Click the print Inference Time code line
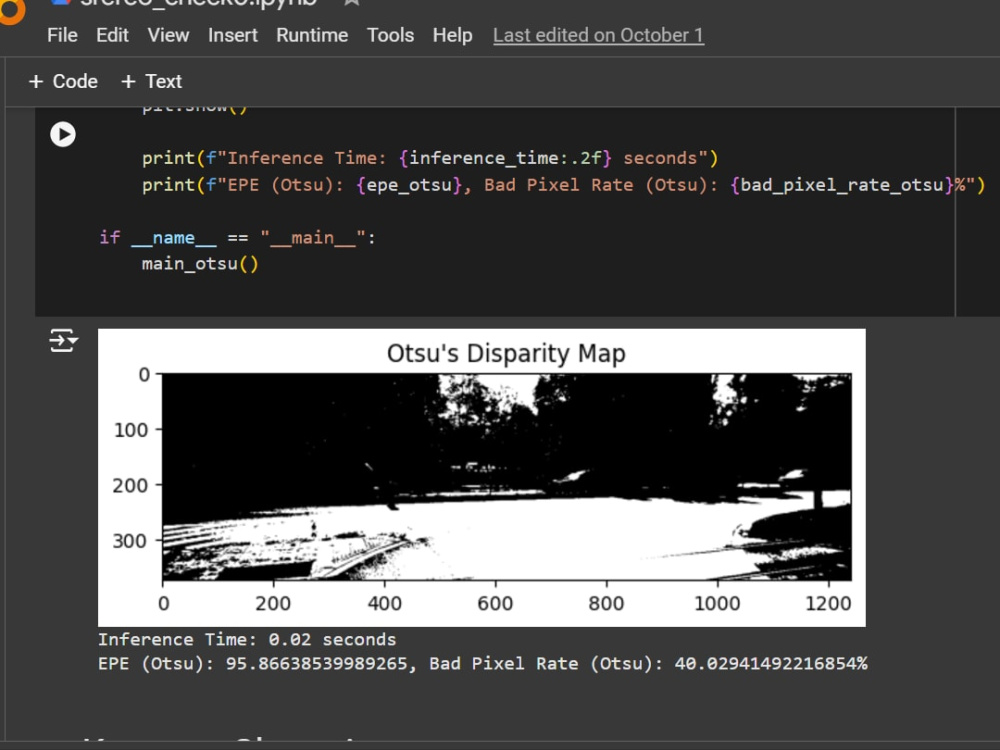Screen dimensions: 1000x750 point(430,158)
